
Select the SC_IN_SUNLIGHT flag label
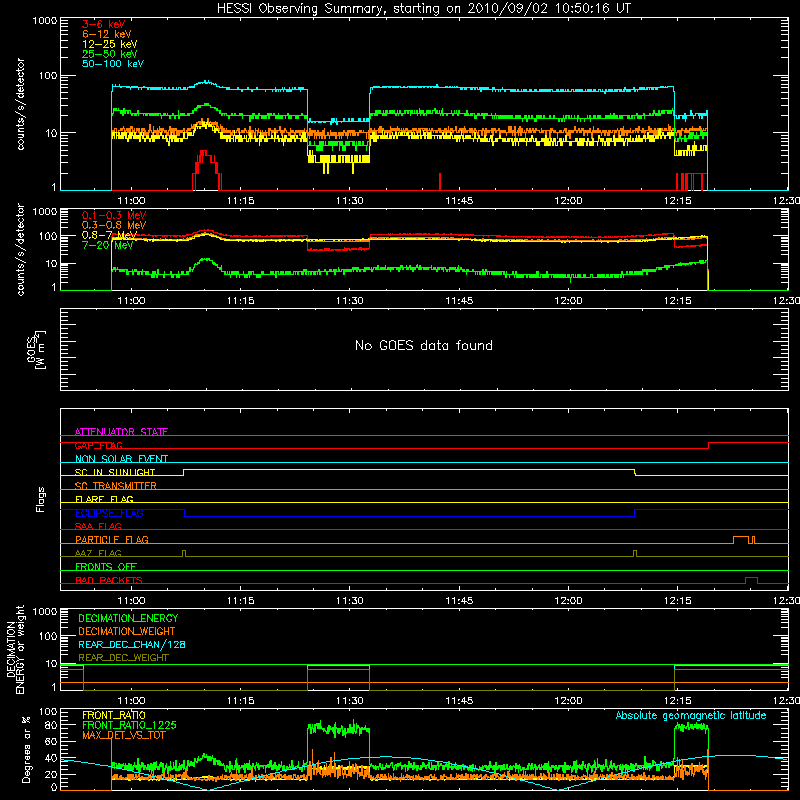pos(114,472)
